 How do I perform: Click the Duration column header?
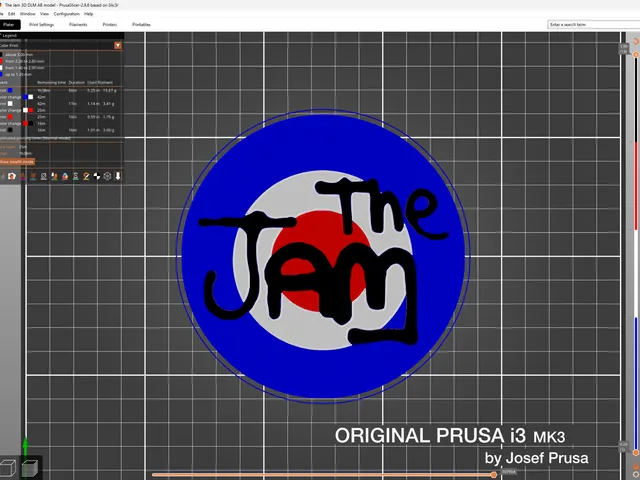[x=77, y=82]
